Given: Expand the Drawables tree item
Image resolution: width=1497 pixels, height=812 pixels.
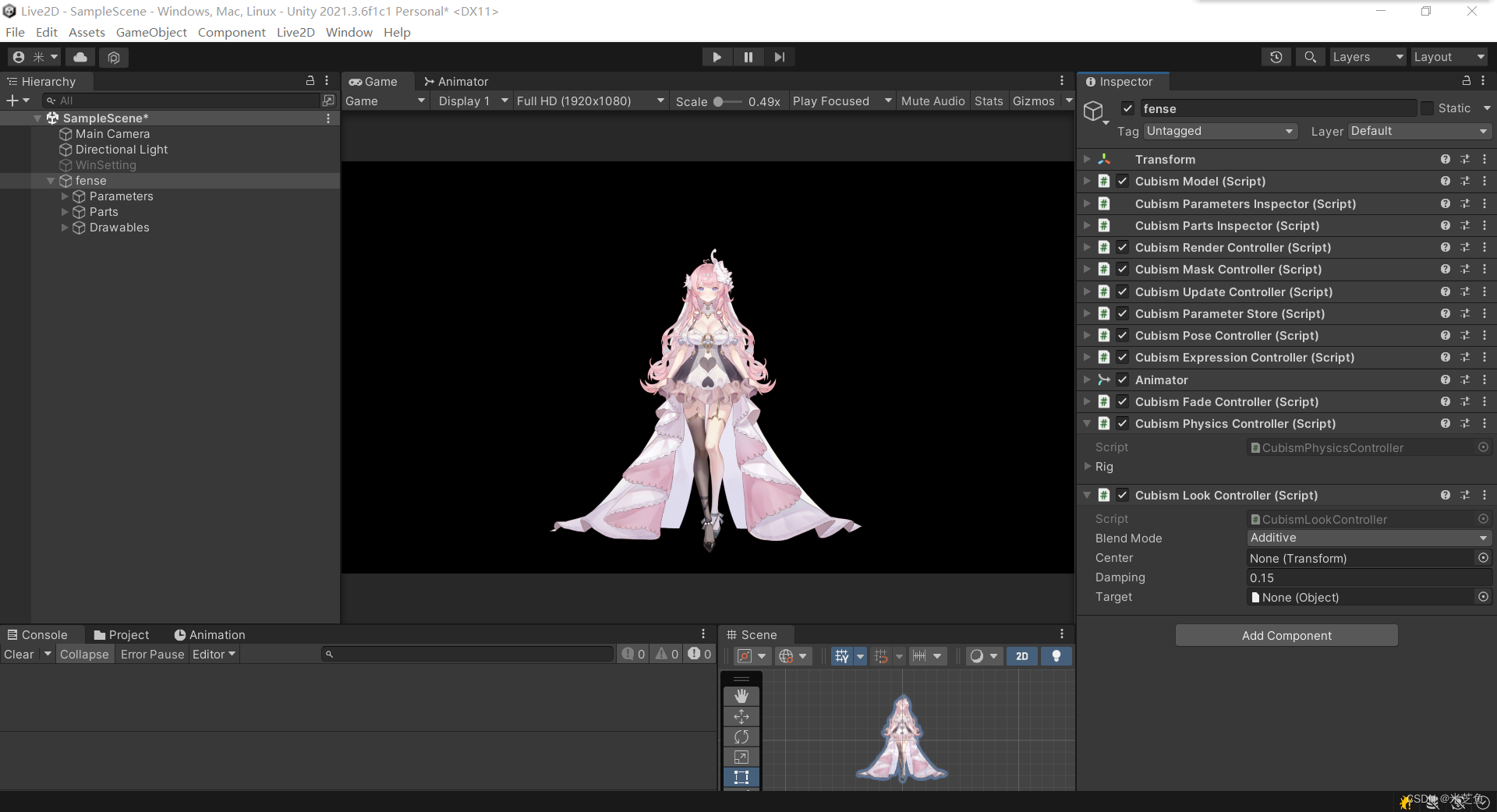Looking at the screenshot, I should pyautogui.click(x=65, y=228).
